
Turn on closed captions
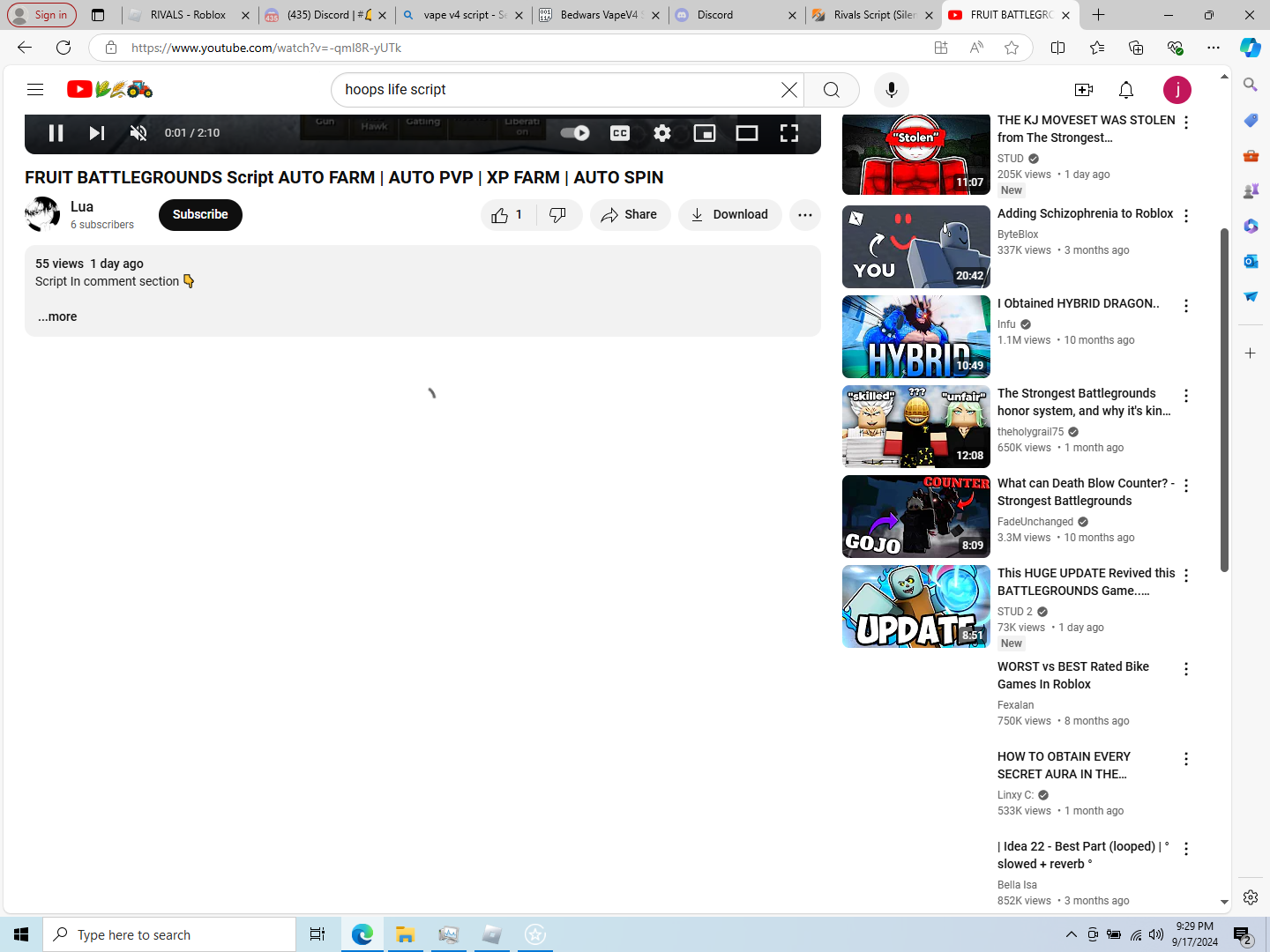coord(620,133)
